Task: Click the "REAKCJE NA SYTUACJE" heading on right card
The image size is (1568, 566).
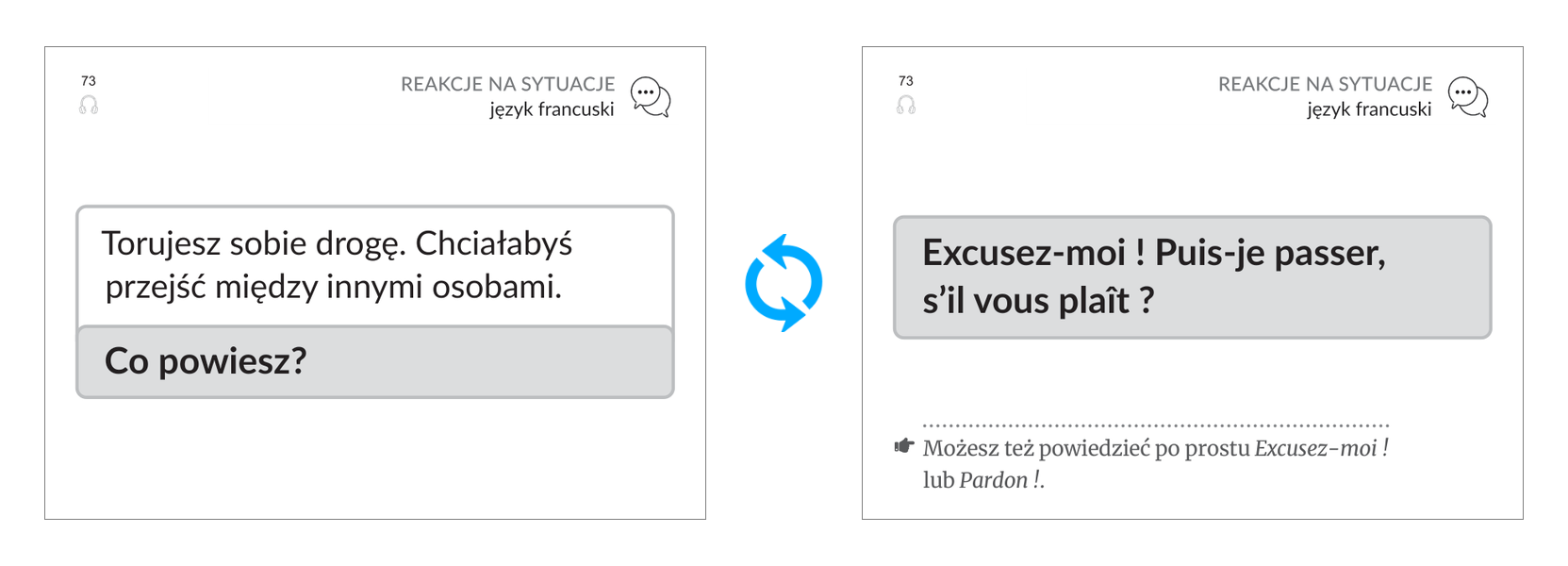Action: 1325,84
